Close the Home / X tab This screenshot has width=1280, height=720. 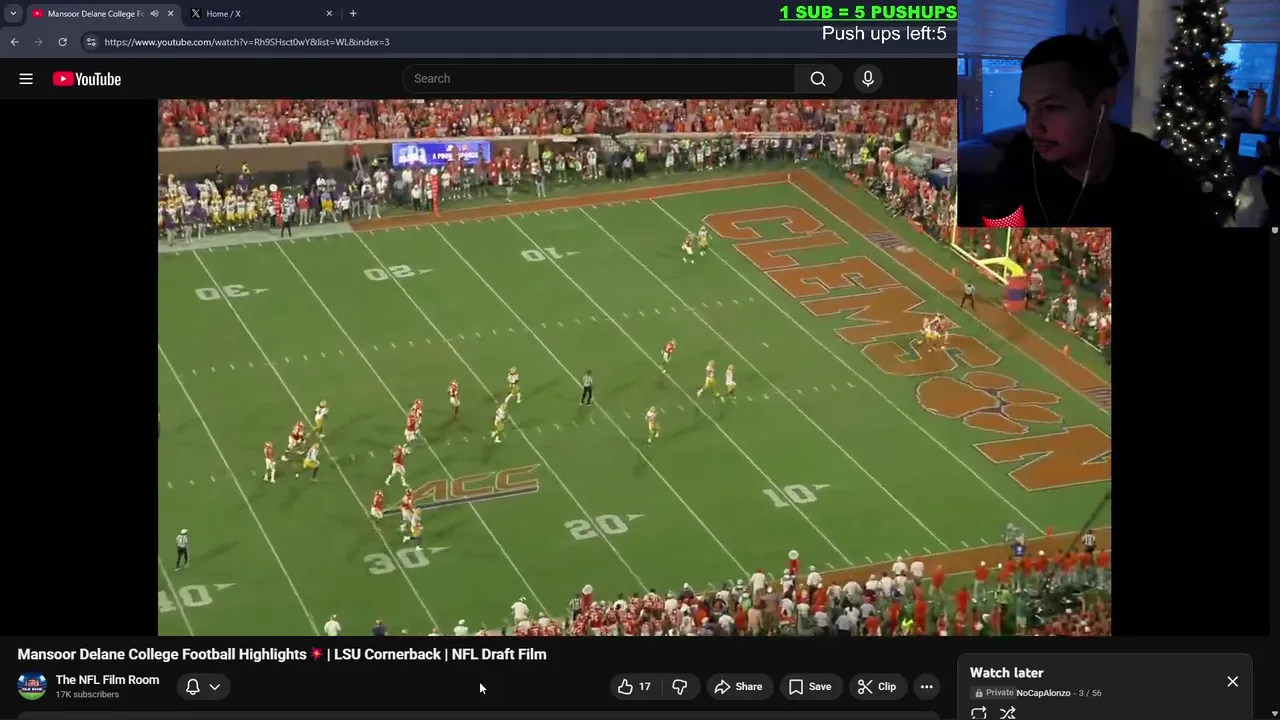coord(329,14)
